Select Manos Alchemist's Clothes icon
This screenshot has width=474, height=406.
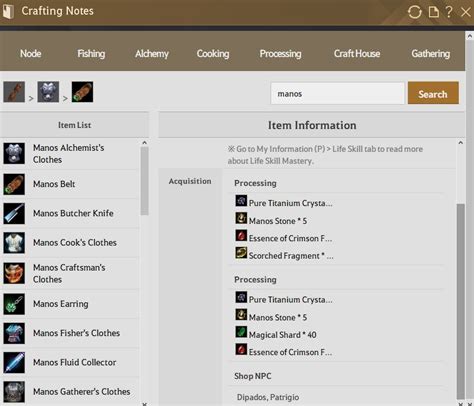tap(14, 153)
